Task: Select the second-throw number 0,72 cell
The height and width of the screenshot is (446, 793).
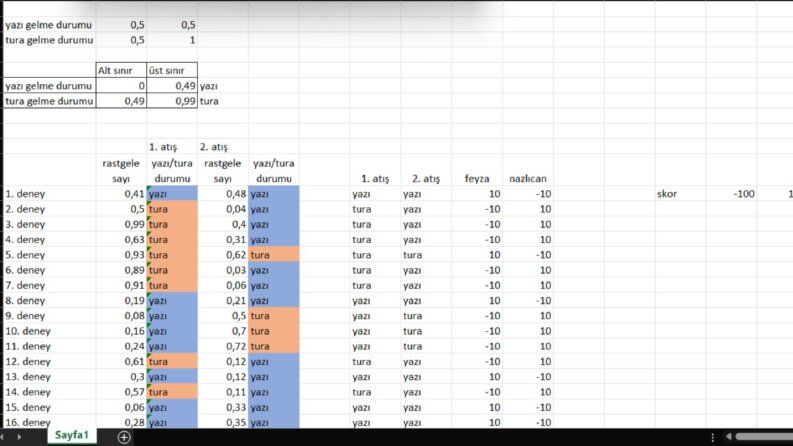Action: tap(223, 346)
